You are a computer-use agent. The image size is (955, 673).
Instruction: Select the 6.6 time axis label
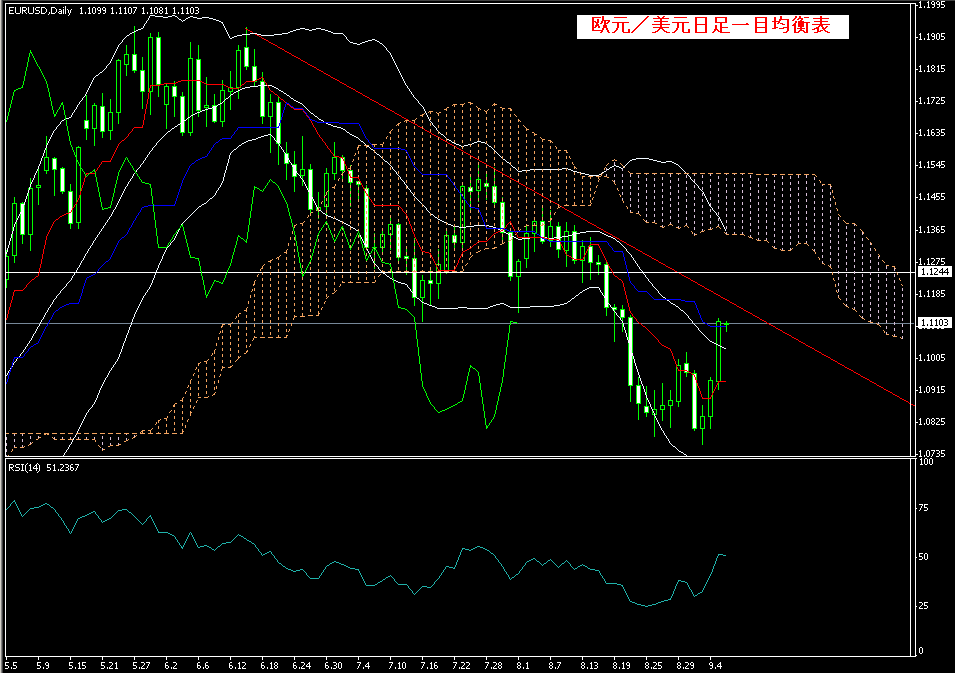[203, 666]
